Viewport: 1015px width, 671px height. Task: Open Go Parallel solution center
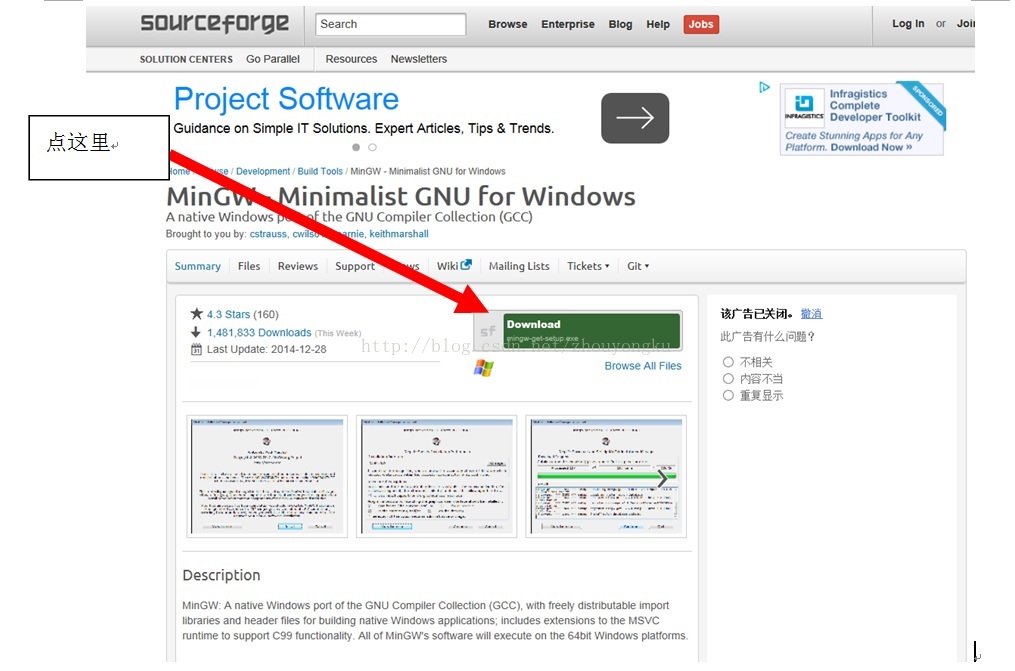273,59
